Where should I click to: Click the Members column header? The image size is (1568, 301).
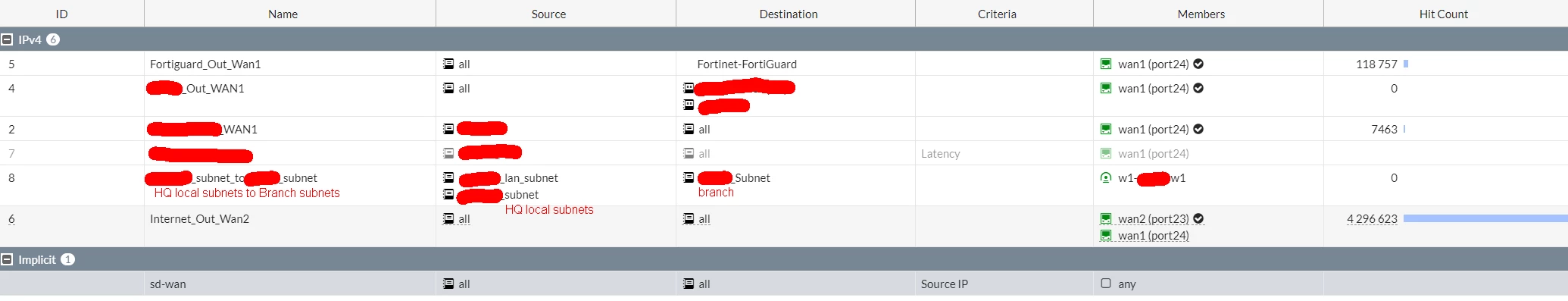coord(1201,14)
